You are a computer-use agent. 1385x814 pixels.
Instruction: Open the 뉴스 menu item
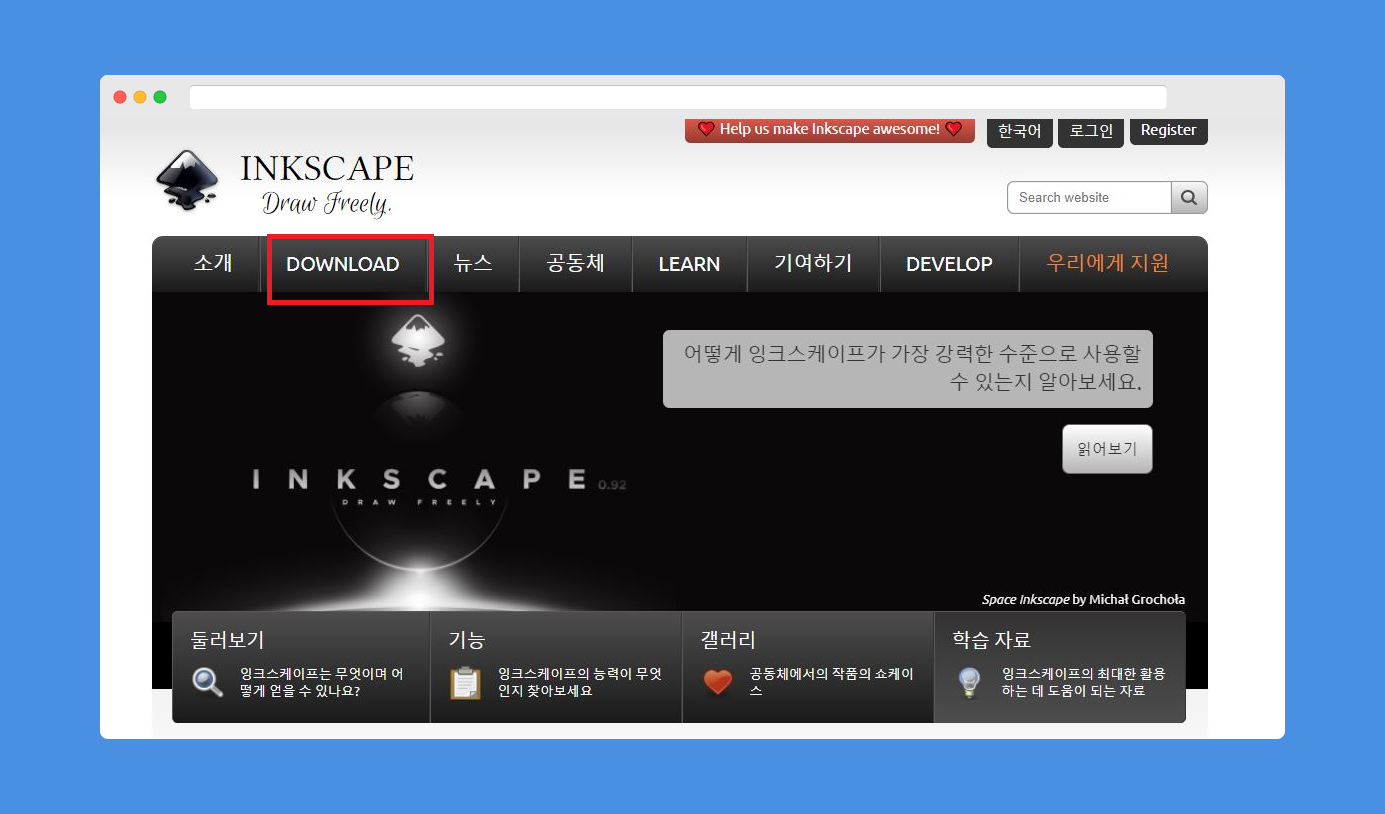[473, 264]
